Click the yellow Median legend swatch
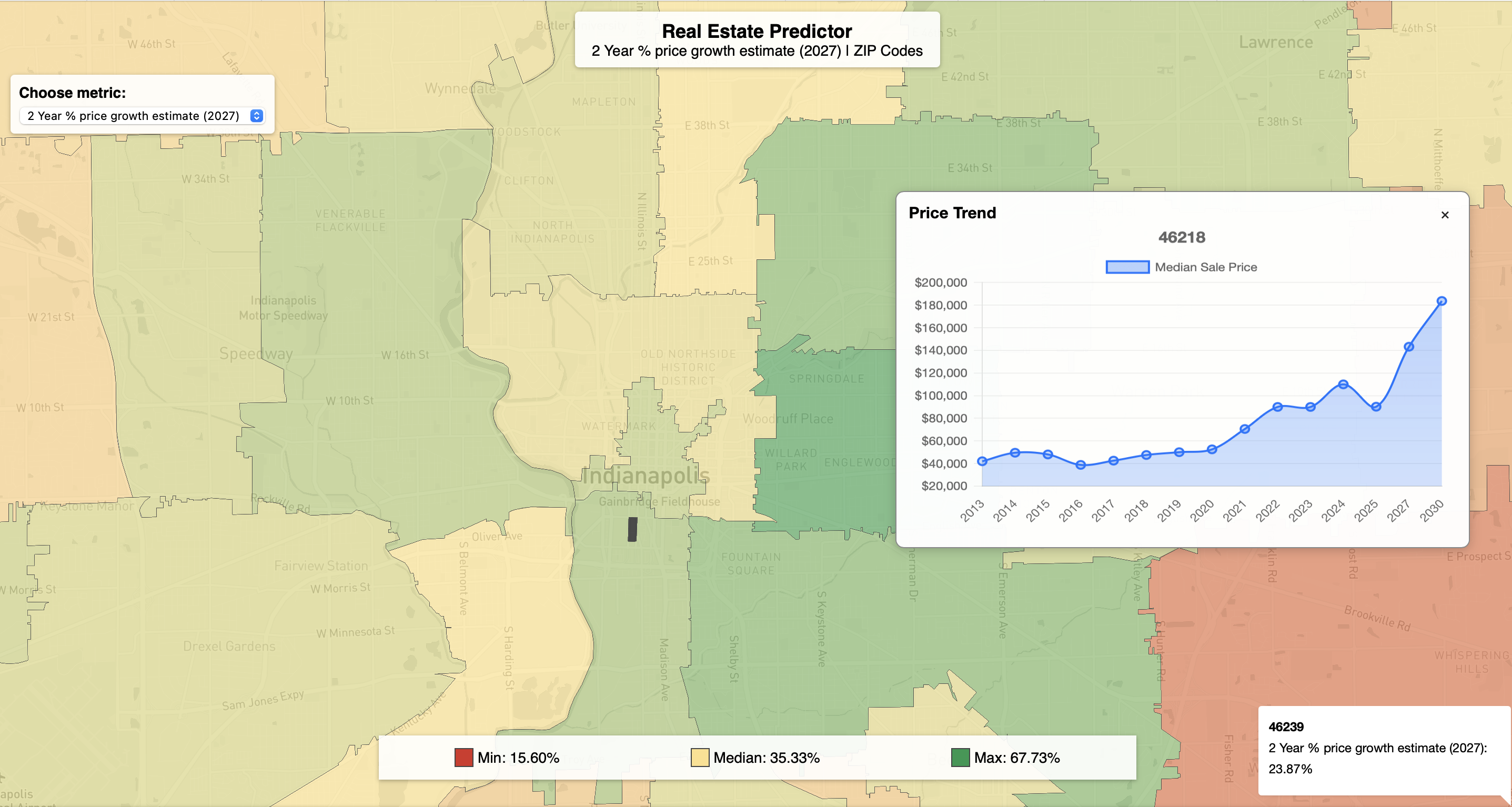The image size is (1512, 807). (700, 757)
